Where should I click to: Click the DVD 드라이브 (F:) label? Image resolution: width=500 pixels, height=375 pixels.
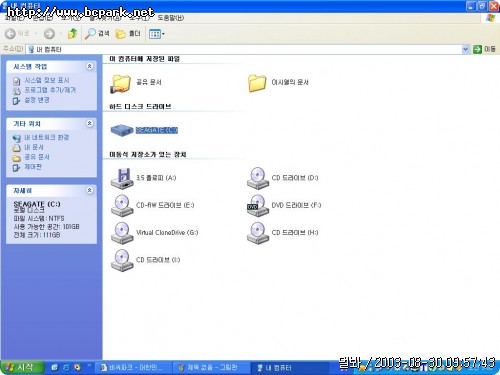(296, 205)
